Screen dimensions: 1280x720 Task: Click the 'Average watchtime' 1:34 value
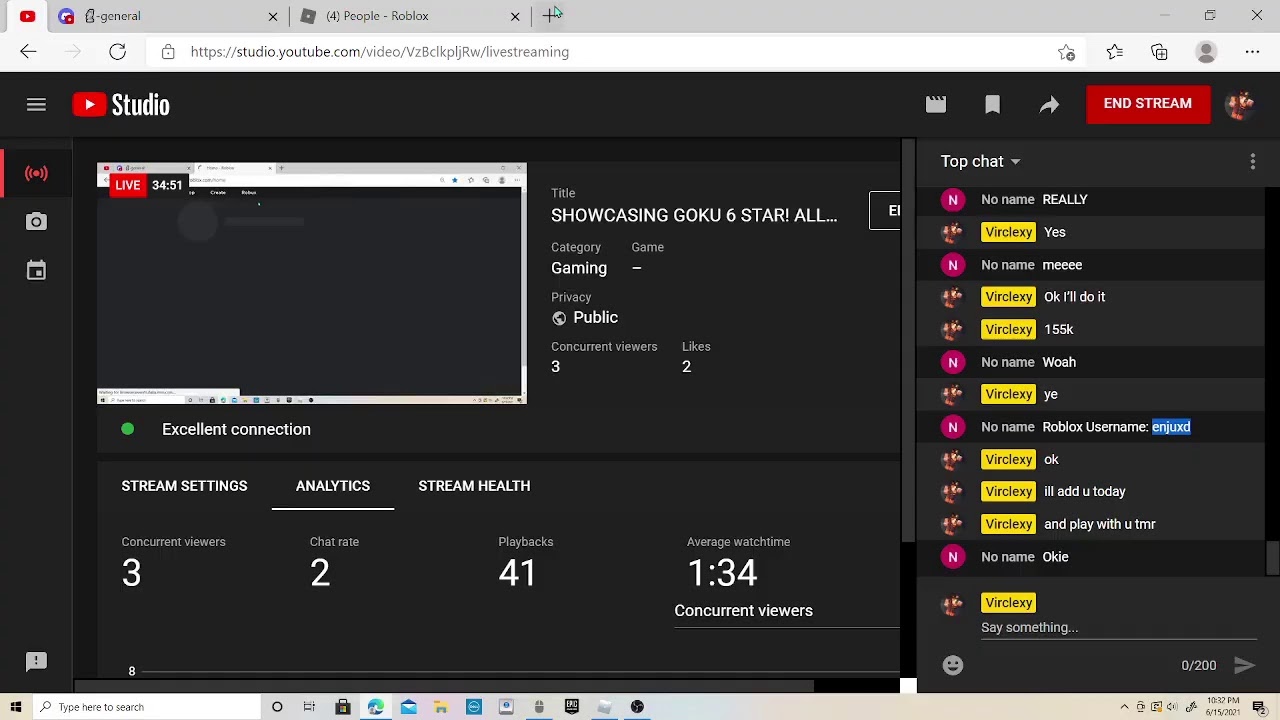(x=722, y=573)
